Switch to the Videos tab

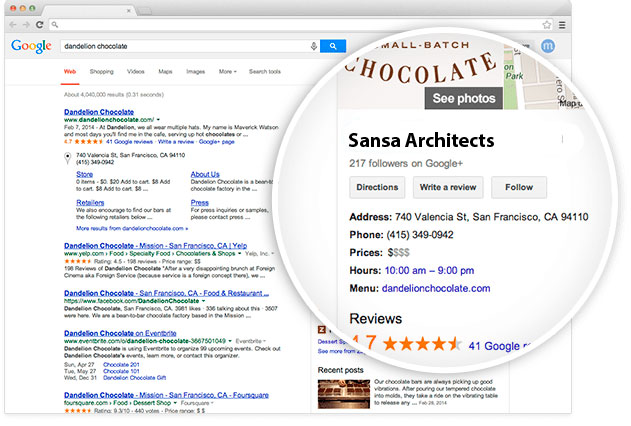(x=136, y=72)
